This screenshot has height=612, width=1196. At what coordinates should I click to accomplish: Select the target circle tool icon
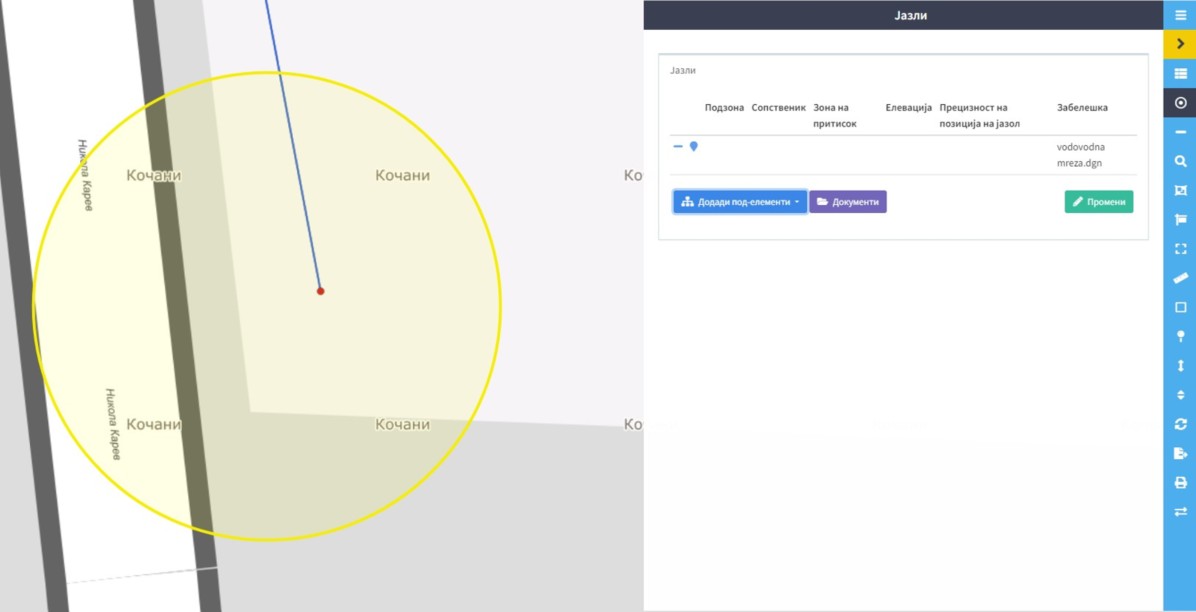pos(1180,103)
